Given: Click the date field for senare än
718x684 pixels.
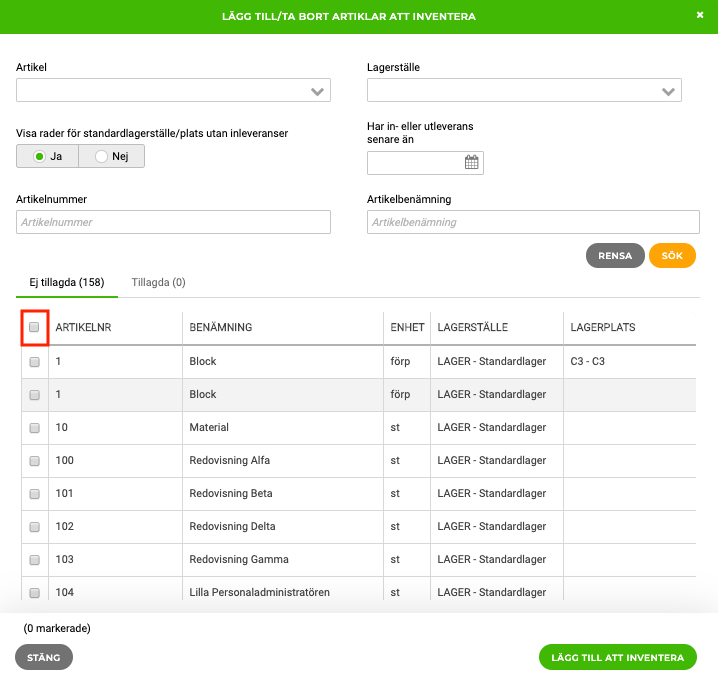Looking at the screenshot, I should coord(425,163).
